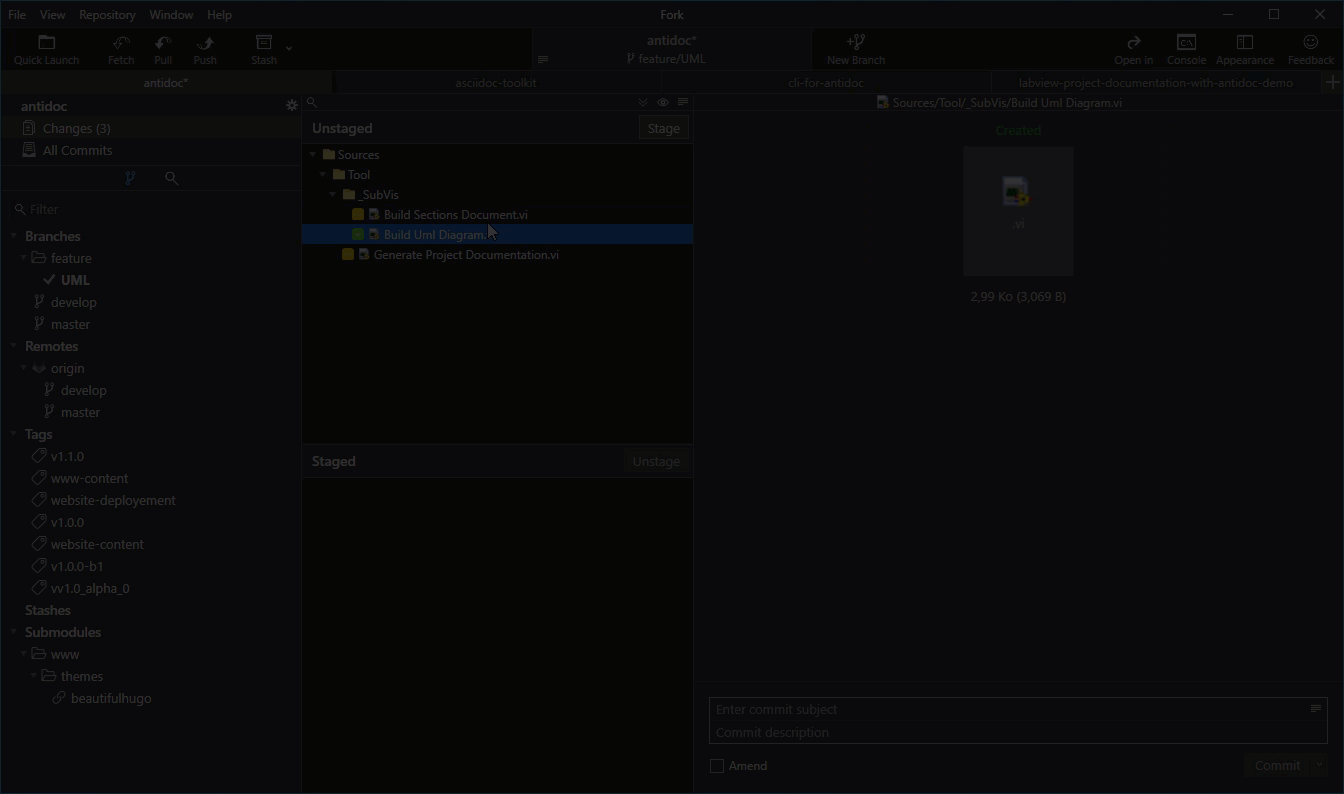Switch to the cli-for-antidoc tab
The width and height of the screenshot is (1344, 794).
click(826, 83)
